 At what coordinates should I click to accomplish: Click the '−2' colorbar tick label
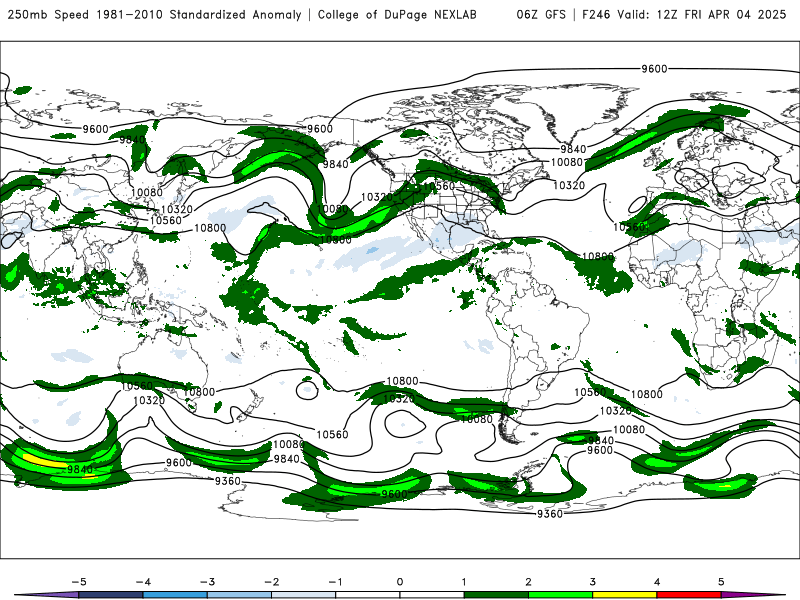tap(271, 582)
